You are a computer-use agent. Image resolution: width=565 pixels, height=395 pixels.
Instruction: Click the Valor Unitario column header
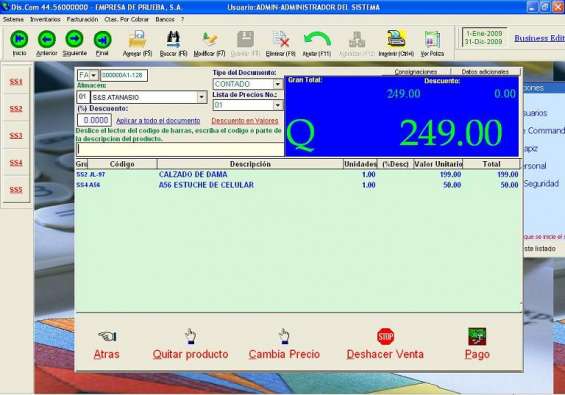[438, 164]
